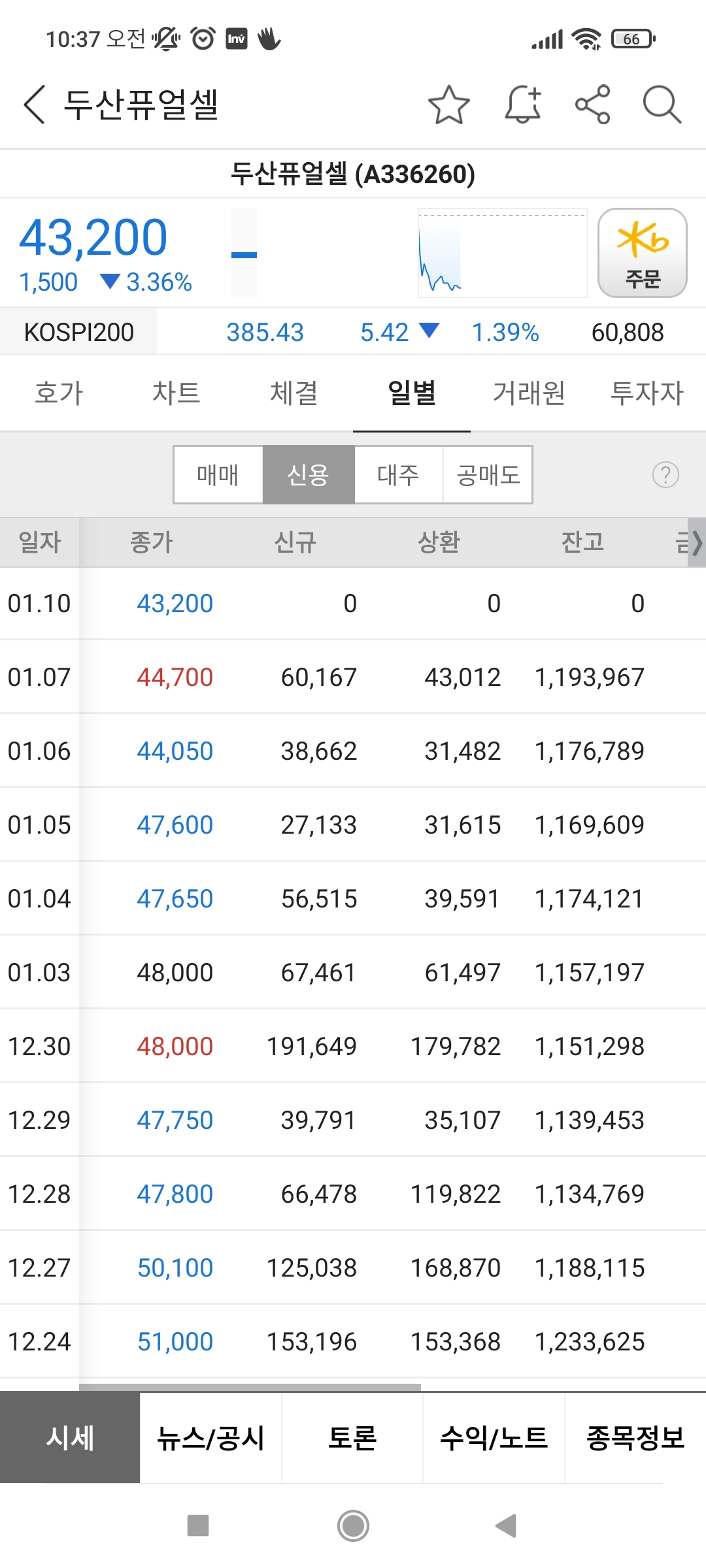Select closing price 51,000 on 12.24

click(175, 1342)
